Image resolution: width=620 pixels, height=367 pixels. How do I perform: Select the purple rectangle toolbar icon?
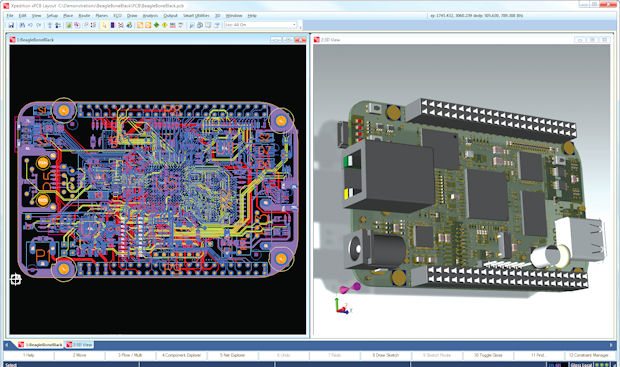click(x=112, y=25)
